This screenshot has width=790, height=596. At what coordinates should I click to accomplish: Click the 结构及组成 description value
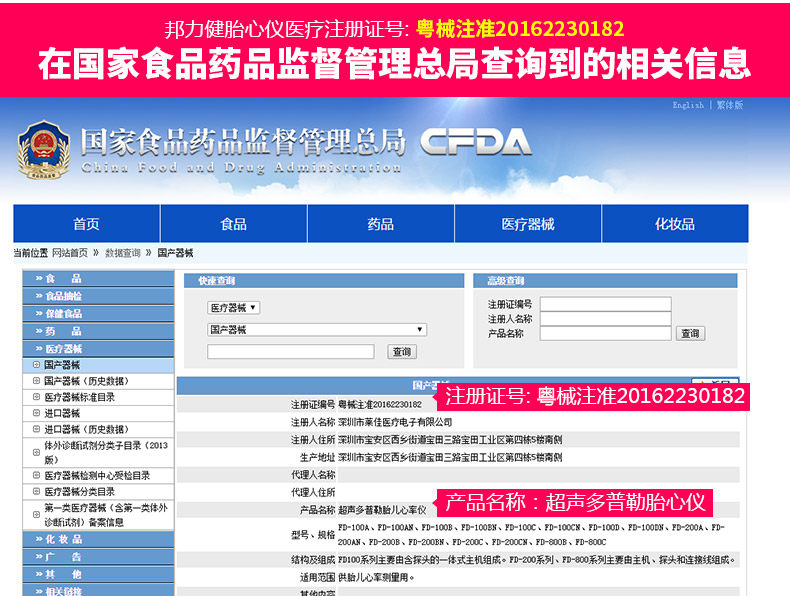click(537, 560)
